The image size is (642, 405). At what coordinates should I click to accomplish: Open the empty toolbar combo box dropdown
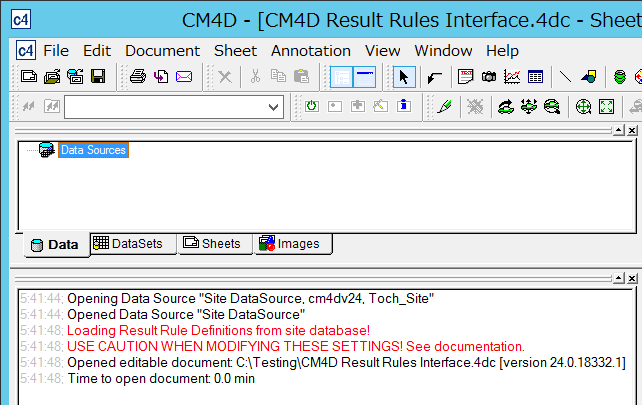pyautogui.click(x=274, y=106)
